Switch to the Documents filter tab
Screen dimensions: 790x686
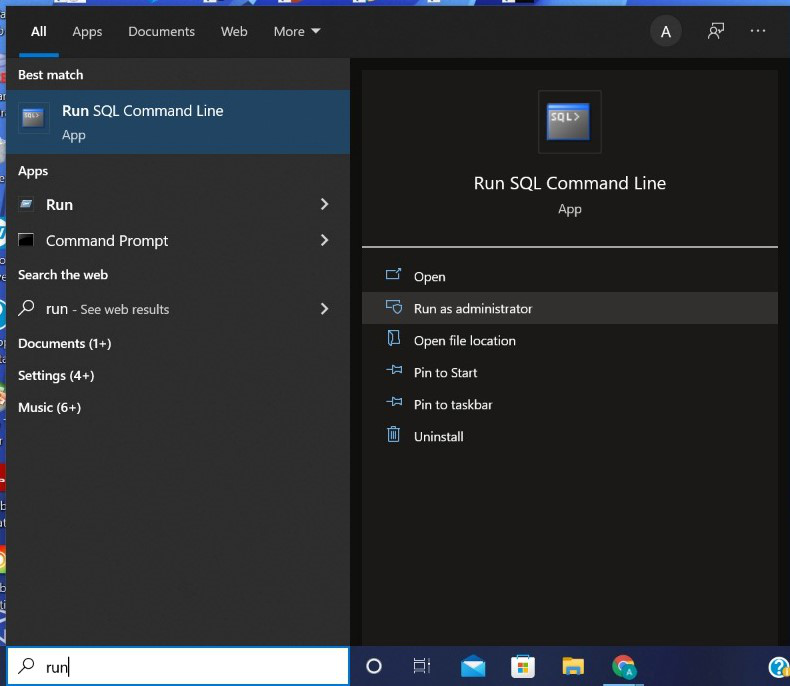(161, 31)
